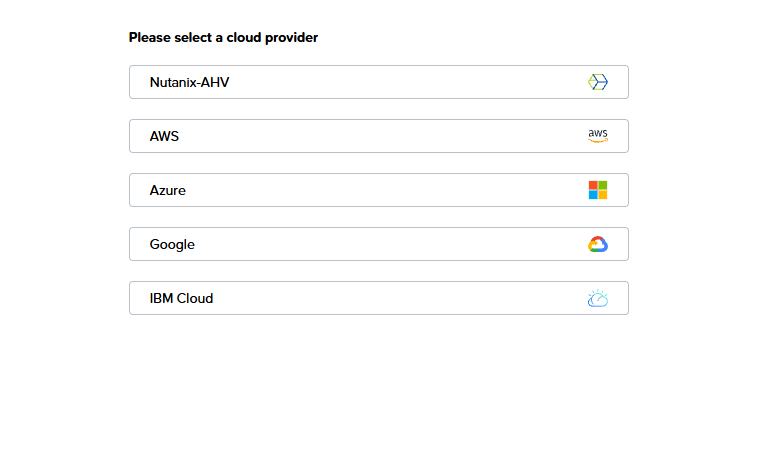Click the Microsoft four-square Azure logo
Viewport: 761px width, 462px height.
[x=598, y=190]
